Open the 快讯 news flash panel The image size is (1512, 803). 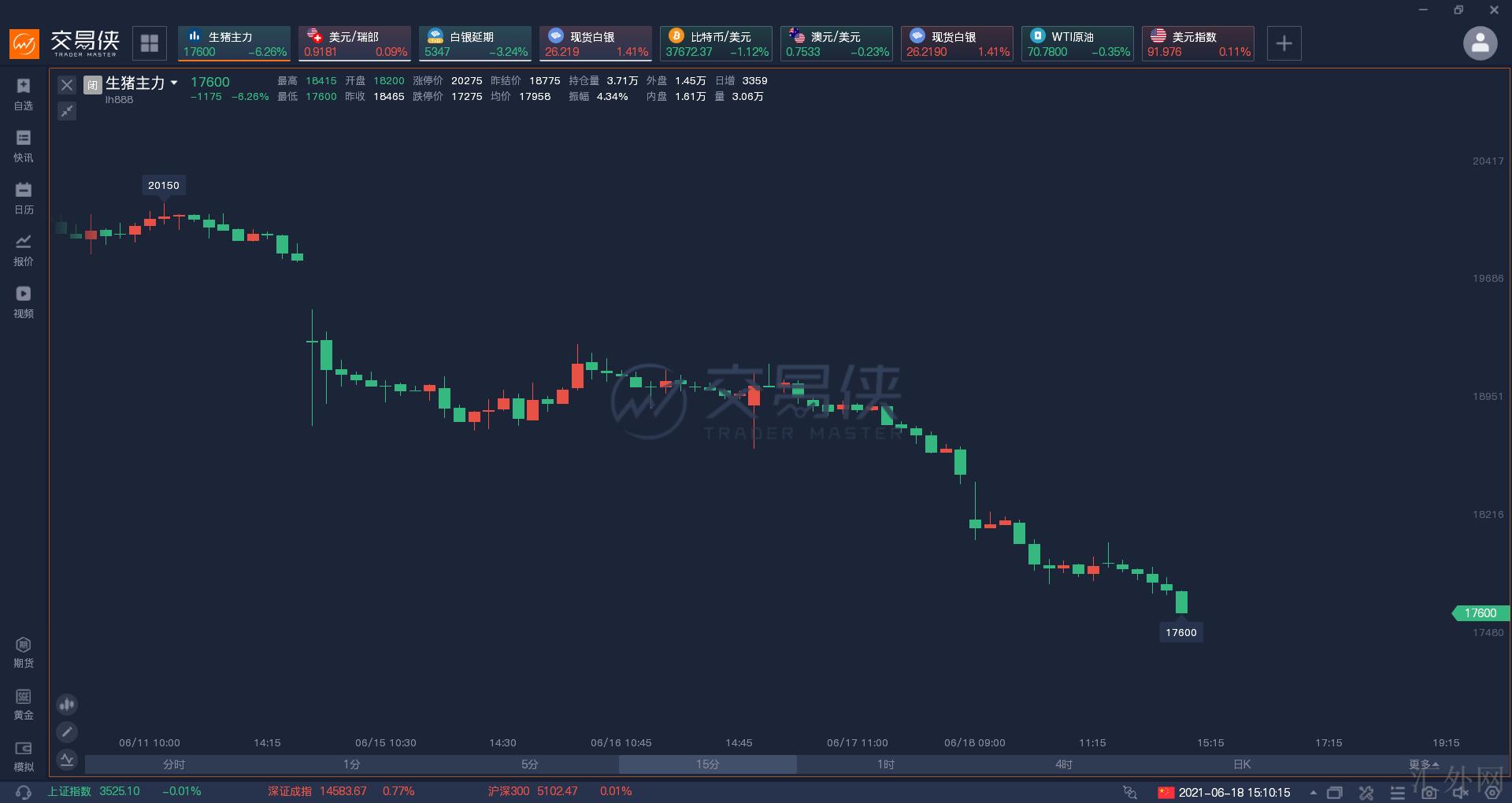pyautogui.click(x=24, y=146)
